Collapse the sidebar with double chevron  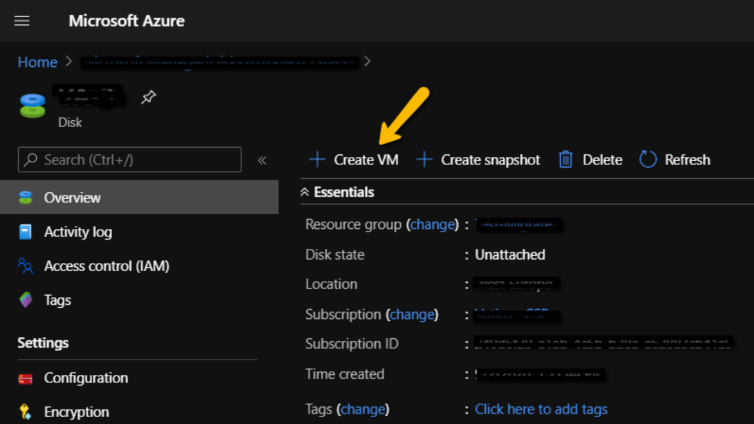click(262, 160)
